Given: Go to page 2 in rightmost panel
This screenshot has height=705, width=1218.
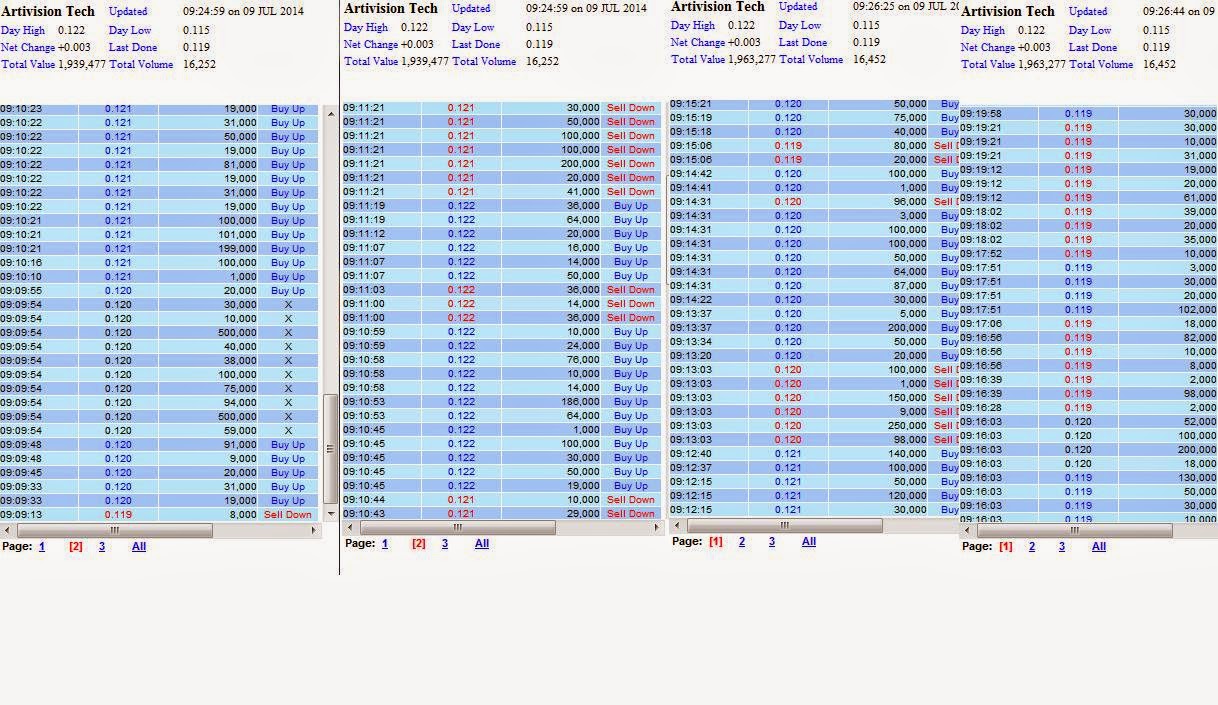Looking at the screenshot, I should pyautogui.click(x=1032, y=547).
